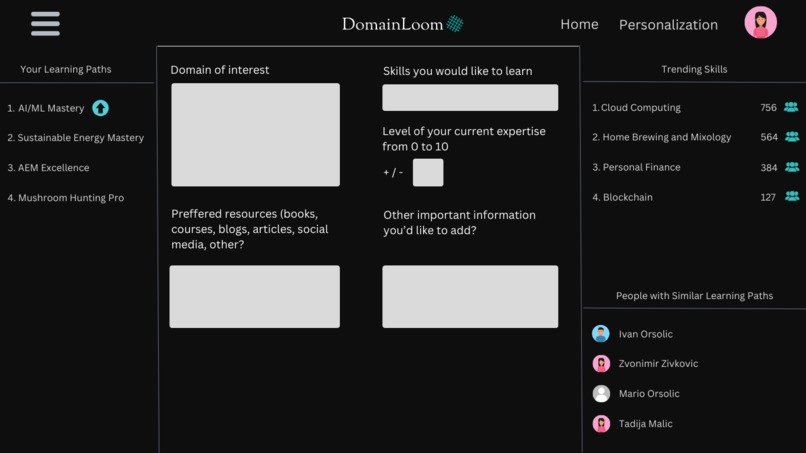Click the Your Learning Paths heading

66,69
